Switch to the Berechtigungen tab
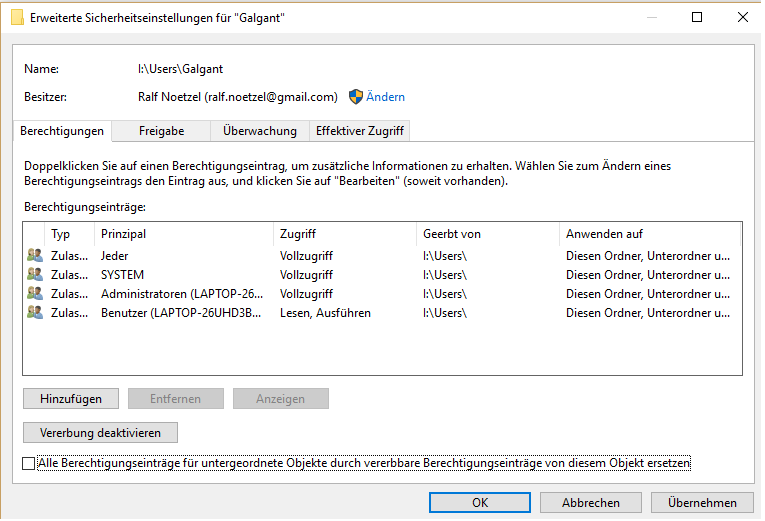Screen dimensions: 765x521 [x=62, y=131]
